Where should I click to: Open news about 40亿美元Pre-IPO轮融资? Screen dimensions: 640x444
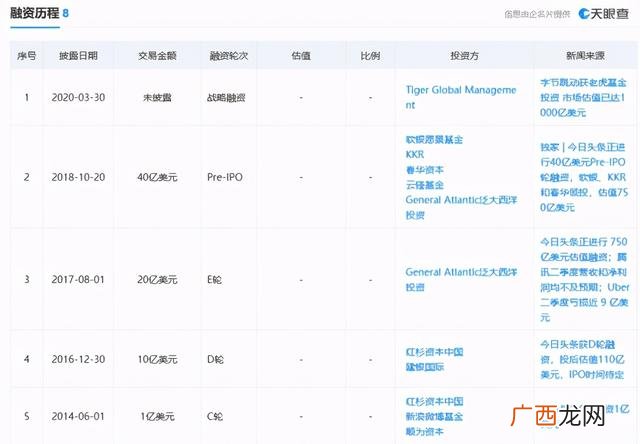click(x=584, y=177)
